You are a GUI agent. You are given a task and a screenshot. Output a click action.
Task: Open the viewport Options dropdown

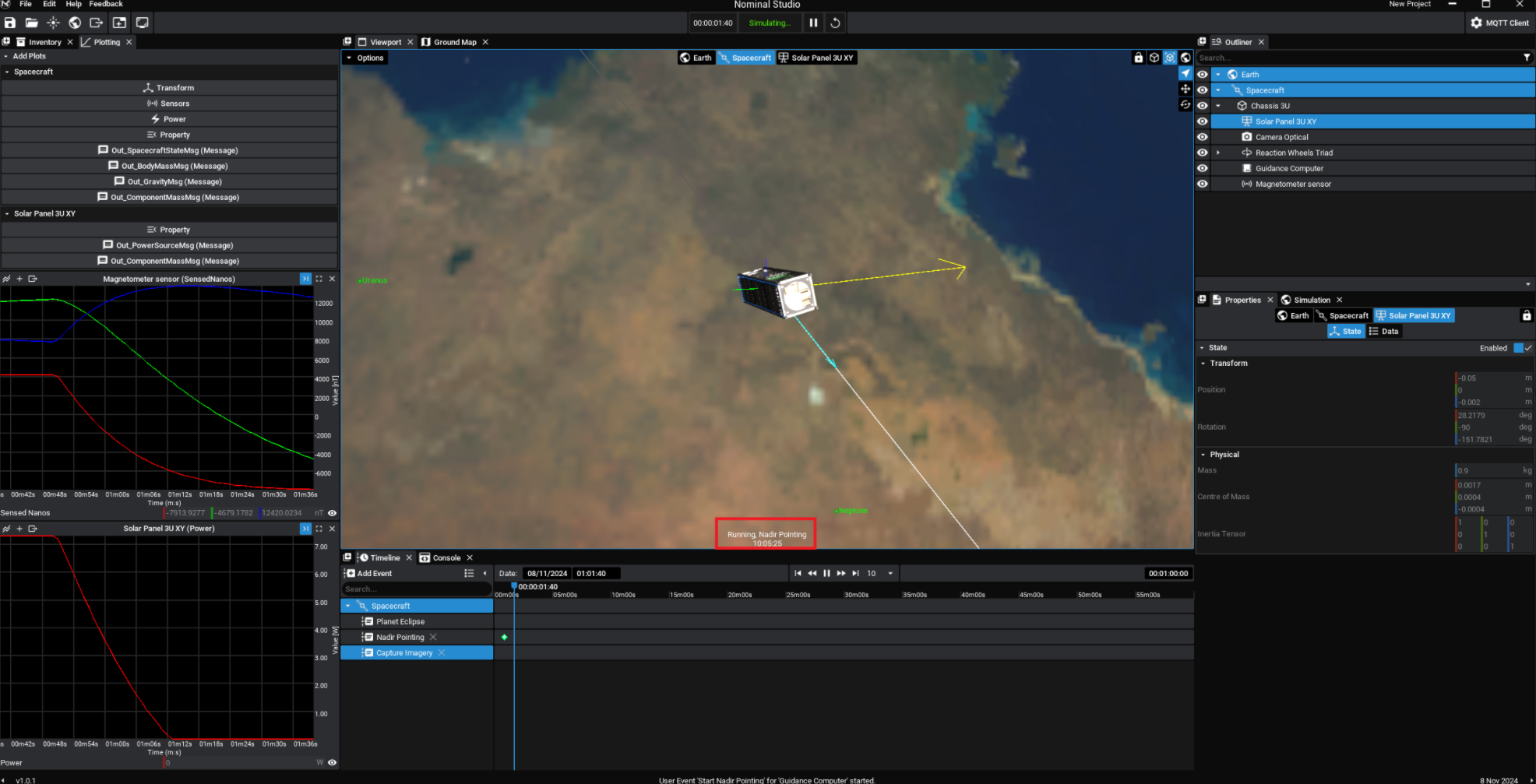click(365, 58)
